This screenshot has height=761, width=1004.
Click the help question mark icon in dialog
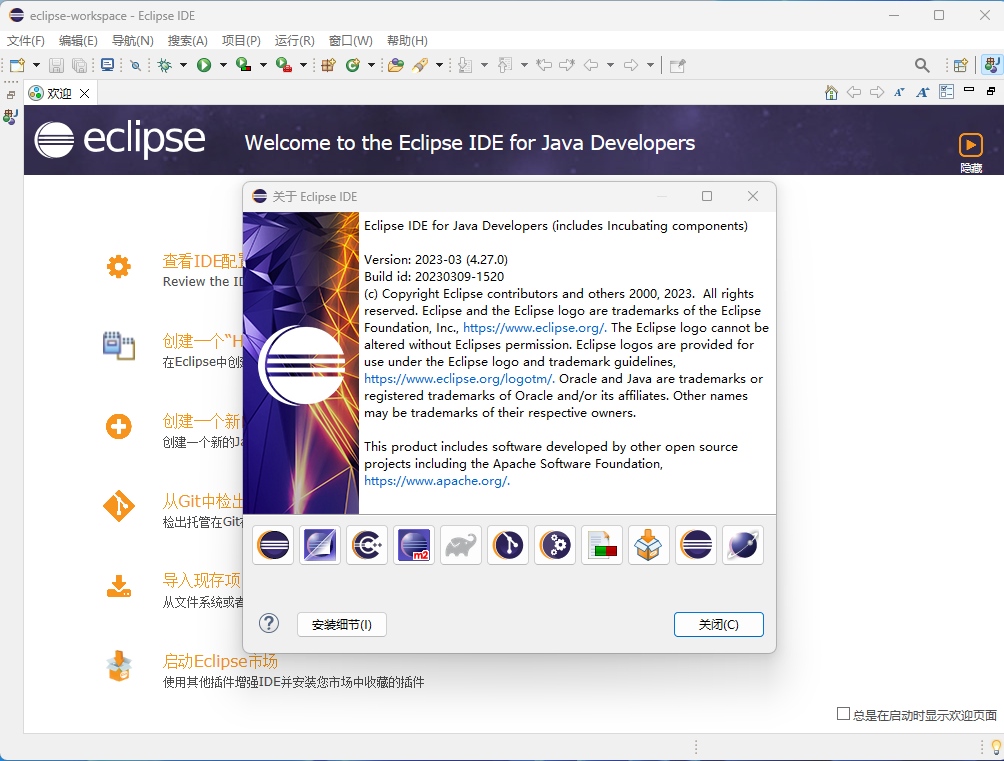(269, 623)
